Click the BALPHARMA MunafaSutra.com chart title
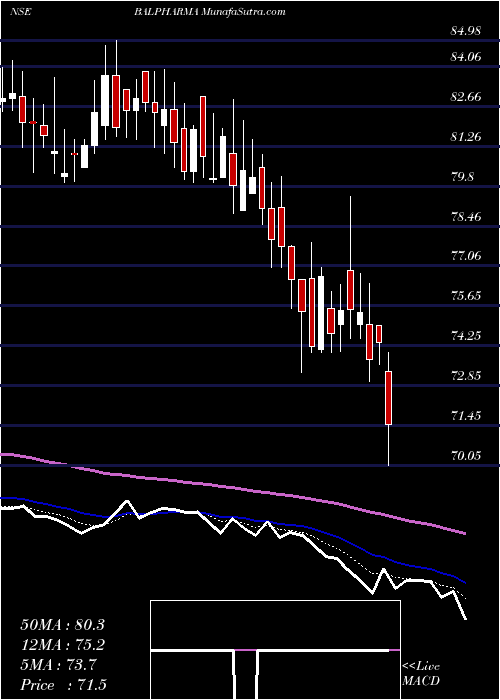 209,12
